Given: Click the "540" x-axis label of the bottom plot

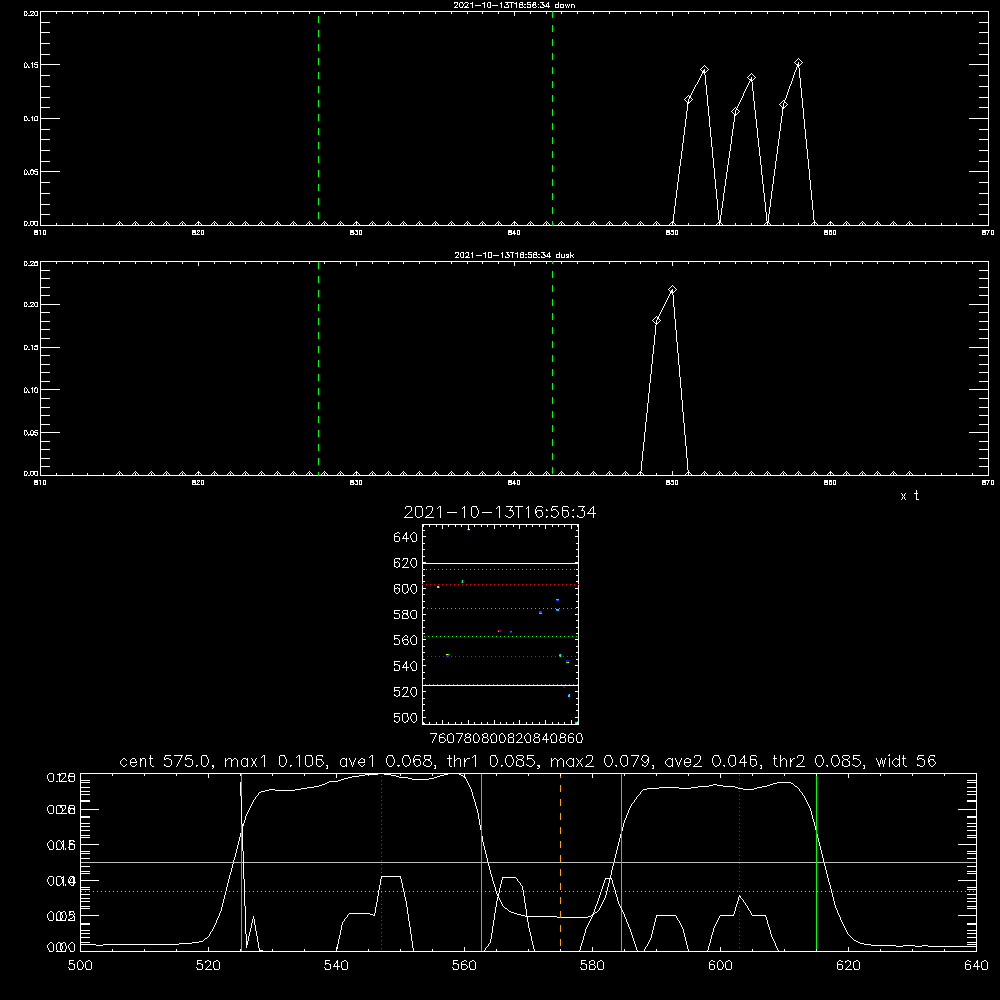Looking at the screenshot, I should (x=336, y=966).
